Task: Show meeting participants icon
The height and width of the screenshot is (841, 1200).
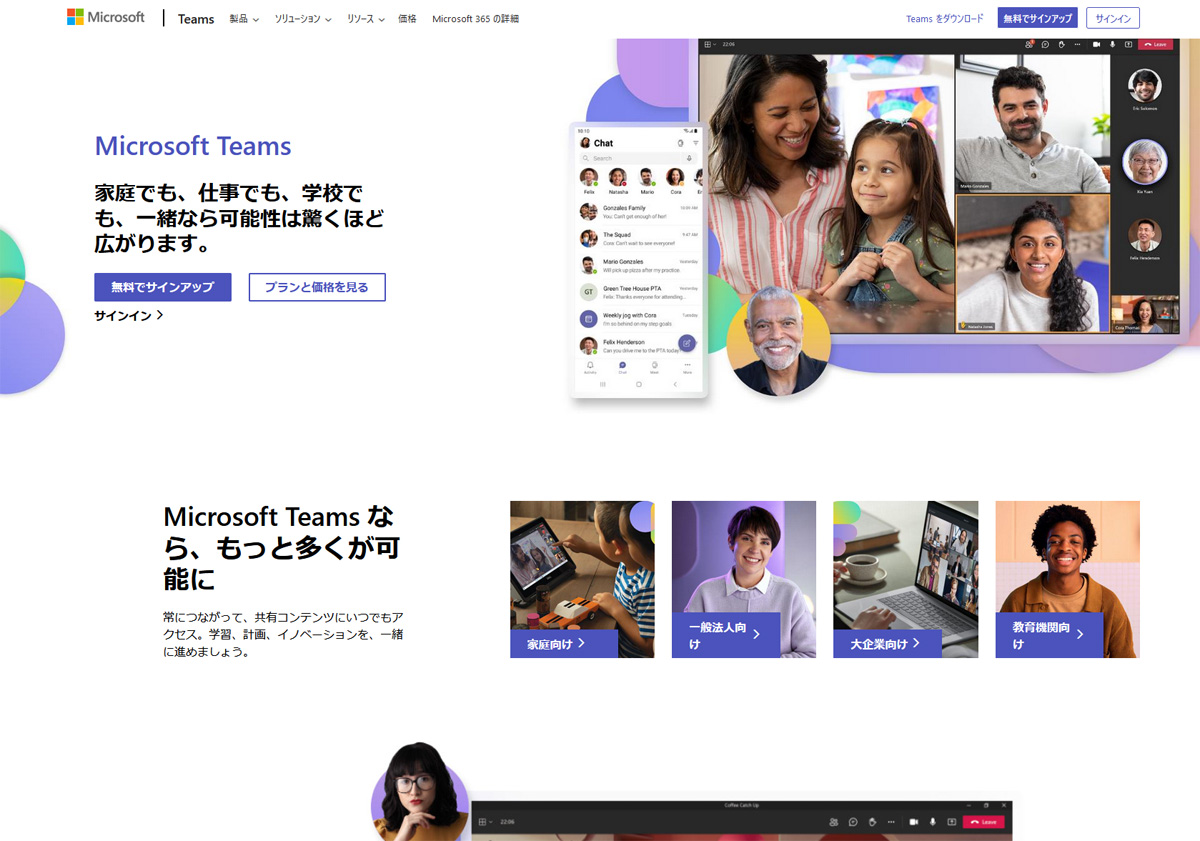Action: [1028, 44]
